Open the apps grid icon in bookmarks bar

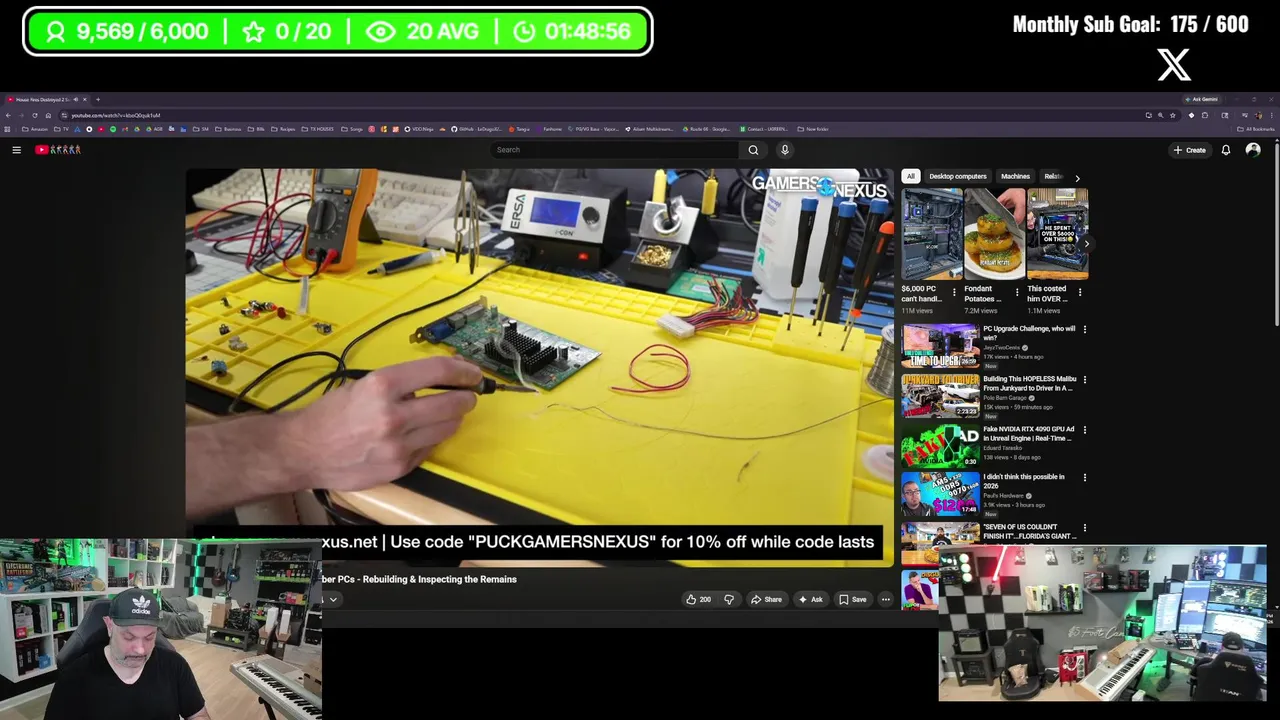click(7, 129)
